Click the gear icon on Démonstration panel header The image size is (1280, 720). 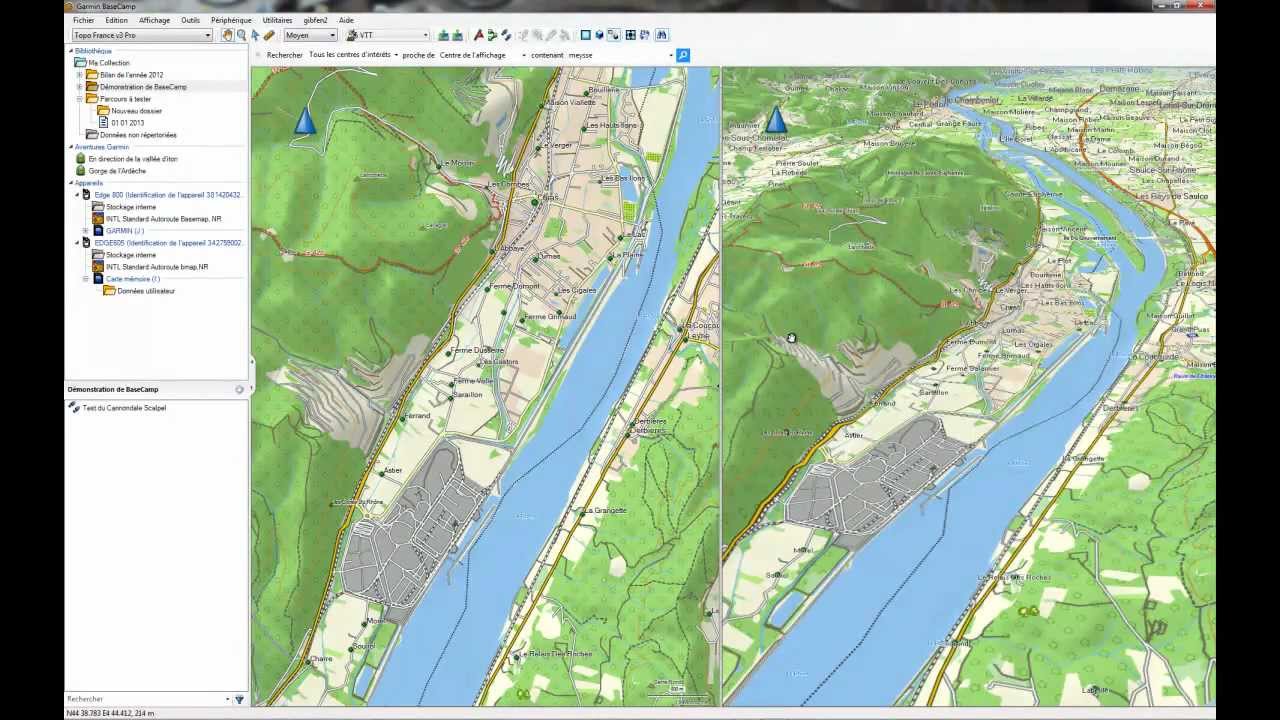(x=240, y=389)
